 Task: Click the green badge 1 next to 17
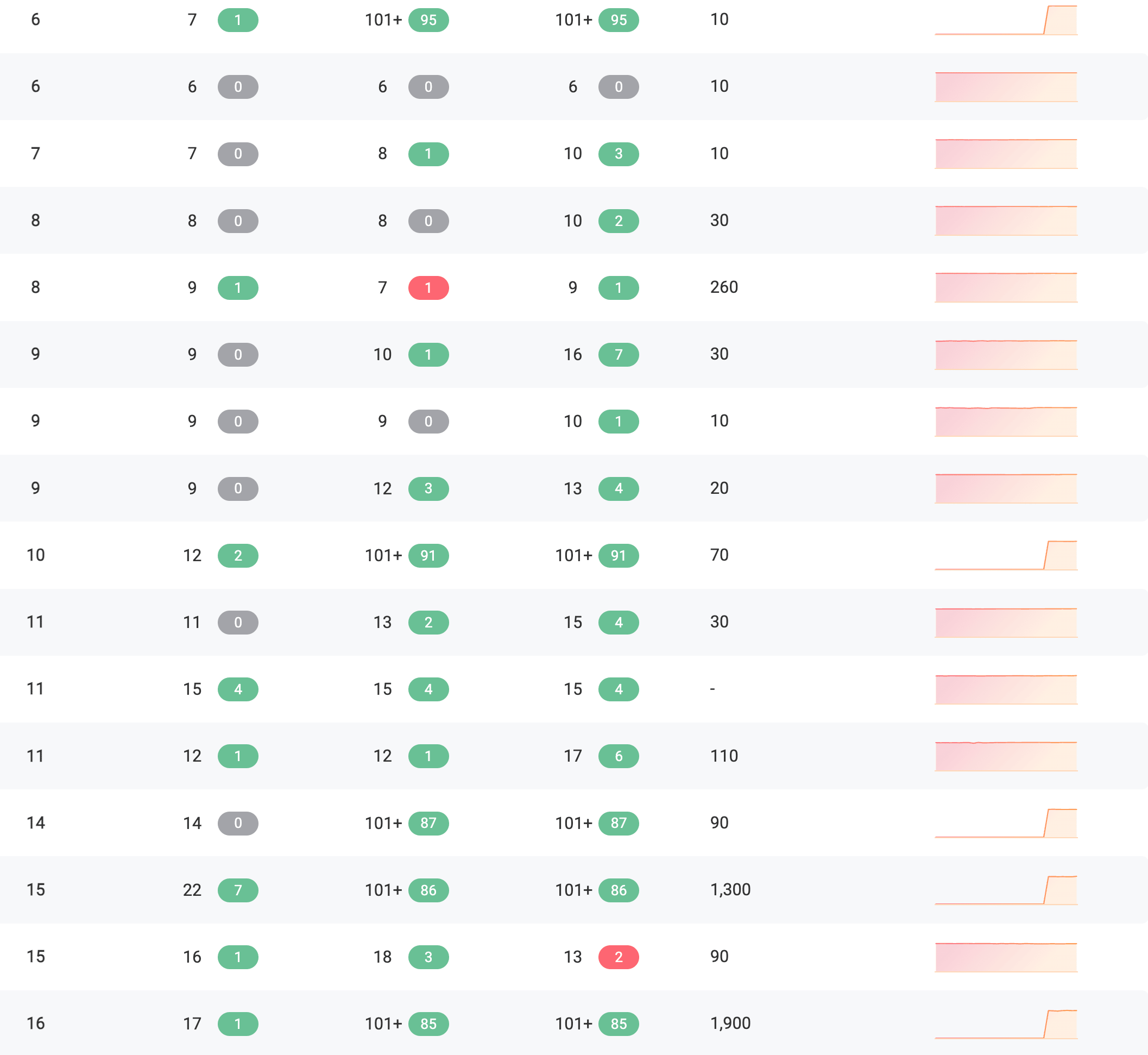click(x=238, y=1023)
